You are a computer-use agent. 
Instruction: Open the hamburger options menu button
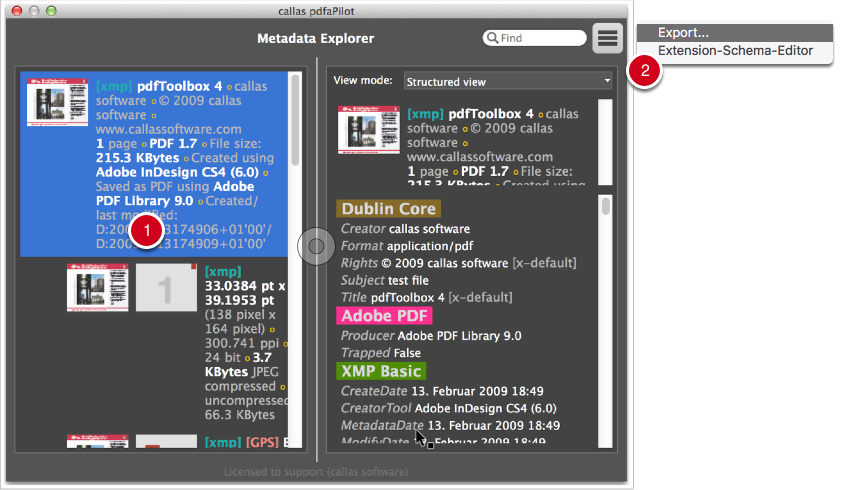click(x=607, y=38)
